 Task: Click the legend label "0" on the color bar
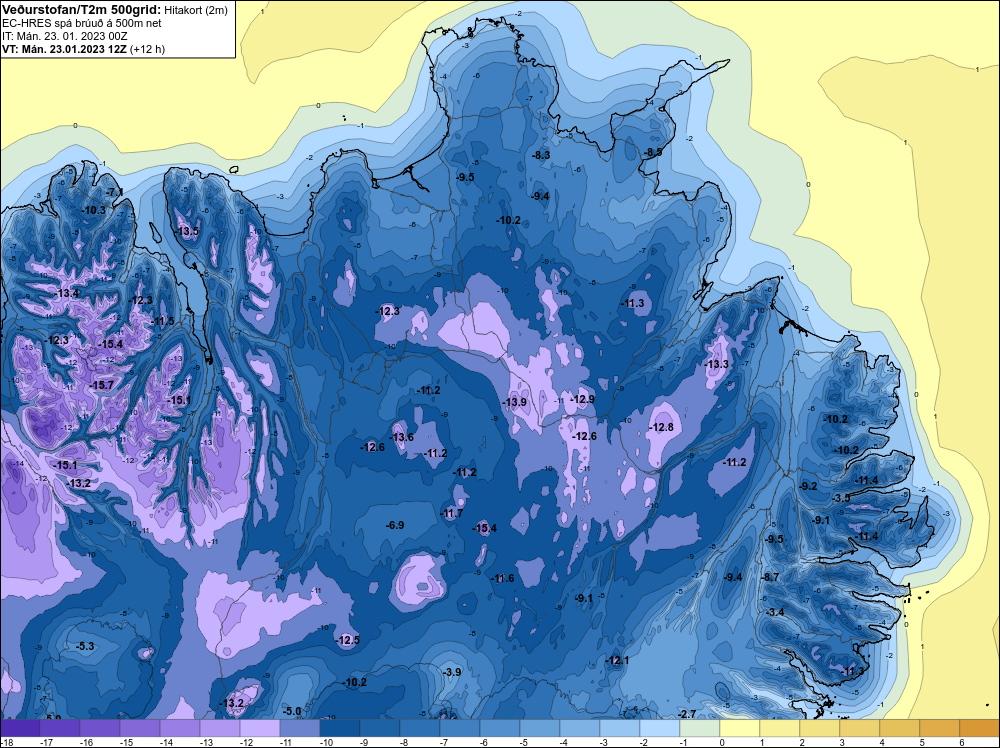coord(722,742)
